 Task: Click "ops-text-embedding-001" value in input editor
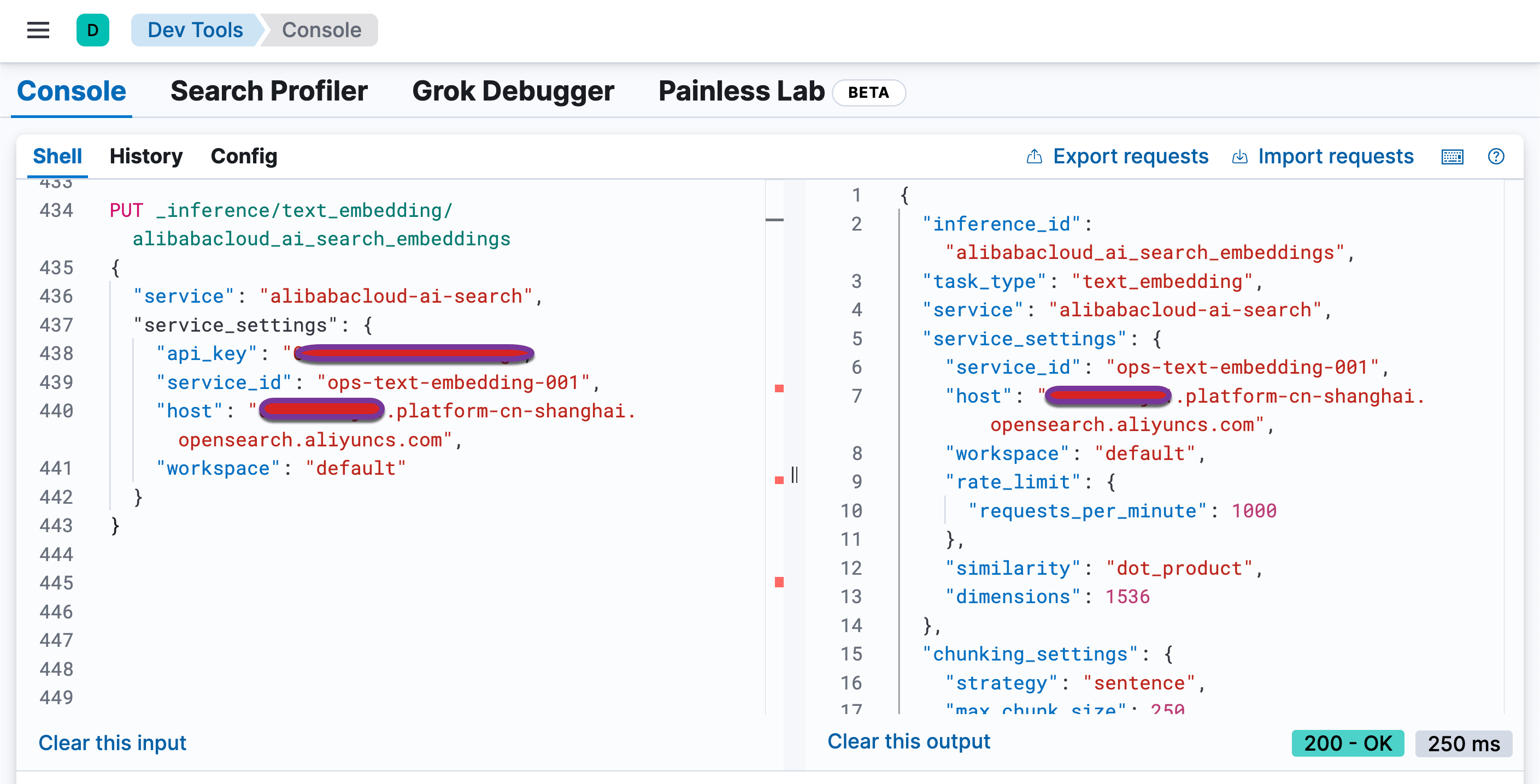click(x=454, y=382)
